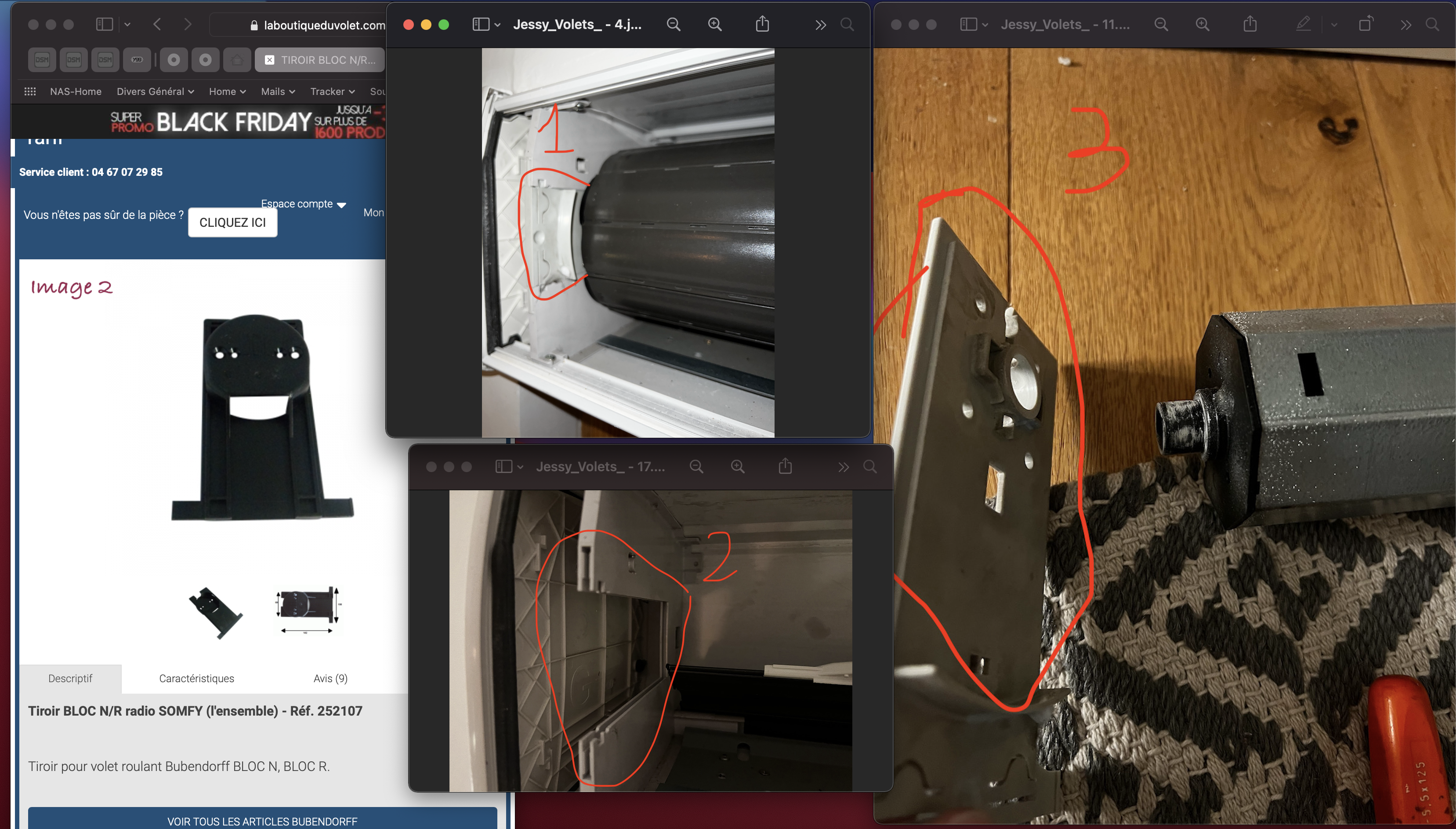Zoom in on Jessy_Volets_ - 17 image
Viewport: 1456px width, 829px height.
[737, 467]
